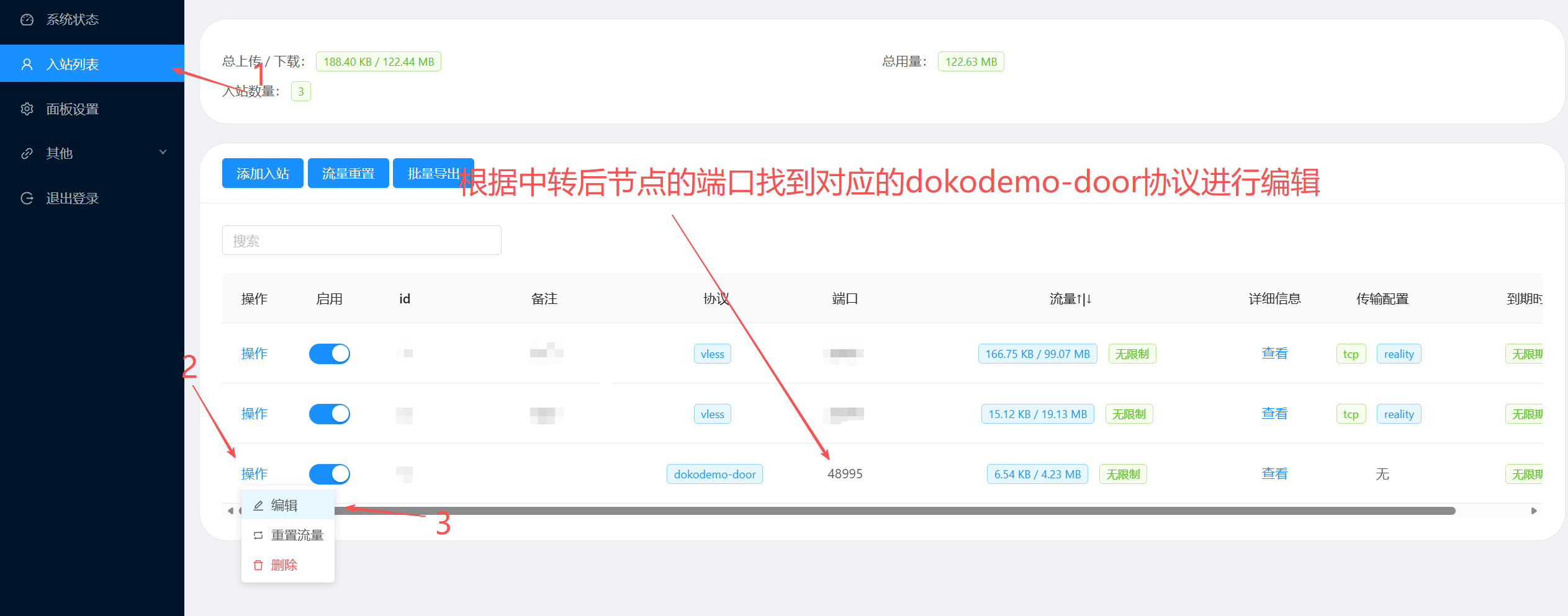Click the 备注 column header
1568x616 pixels.
tap(544, 299)
